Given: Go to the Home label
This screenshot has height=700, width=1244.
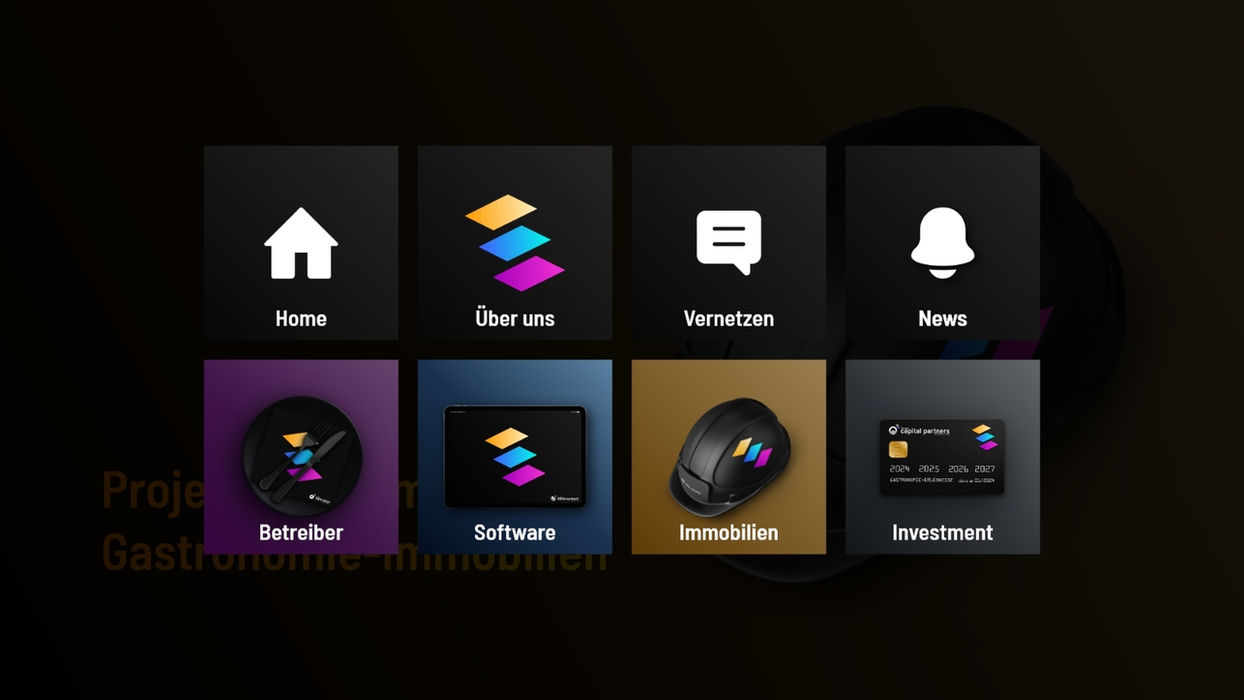Looking at the screenshot, I should pyautogui.click(x=301, y=318).
